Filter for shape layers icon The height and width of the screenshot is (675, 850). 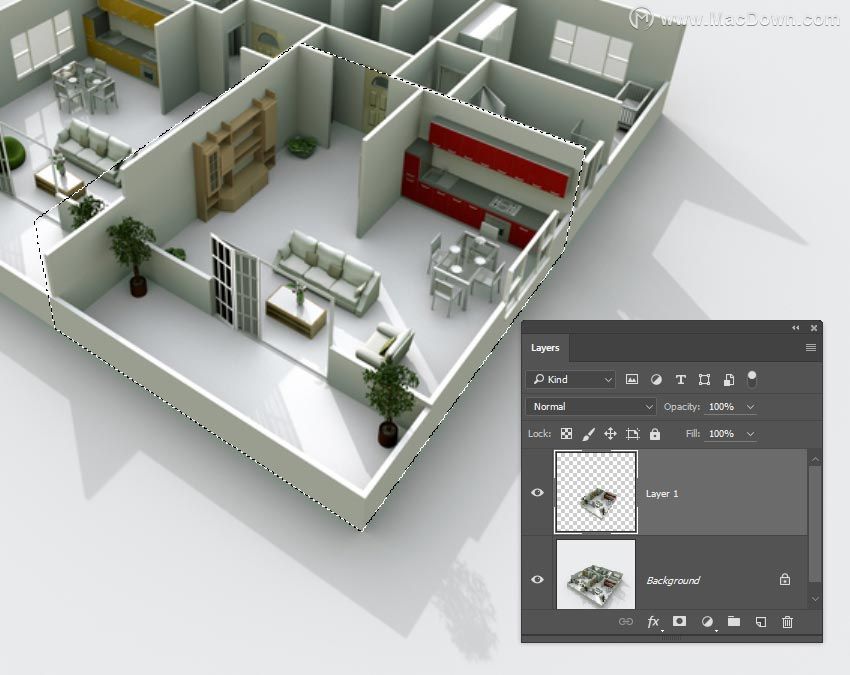(704, 380)
